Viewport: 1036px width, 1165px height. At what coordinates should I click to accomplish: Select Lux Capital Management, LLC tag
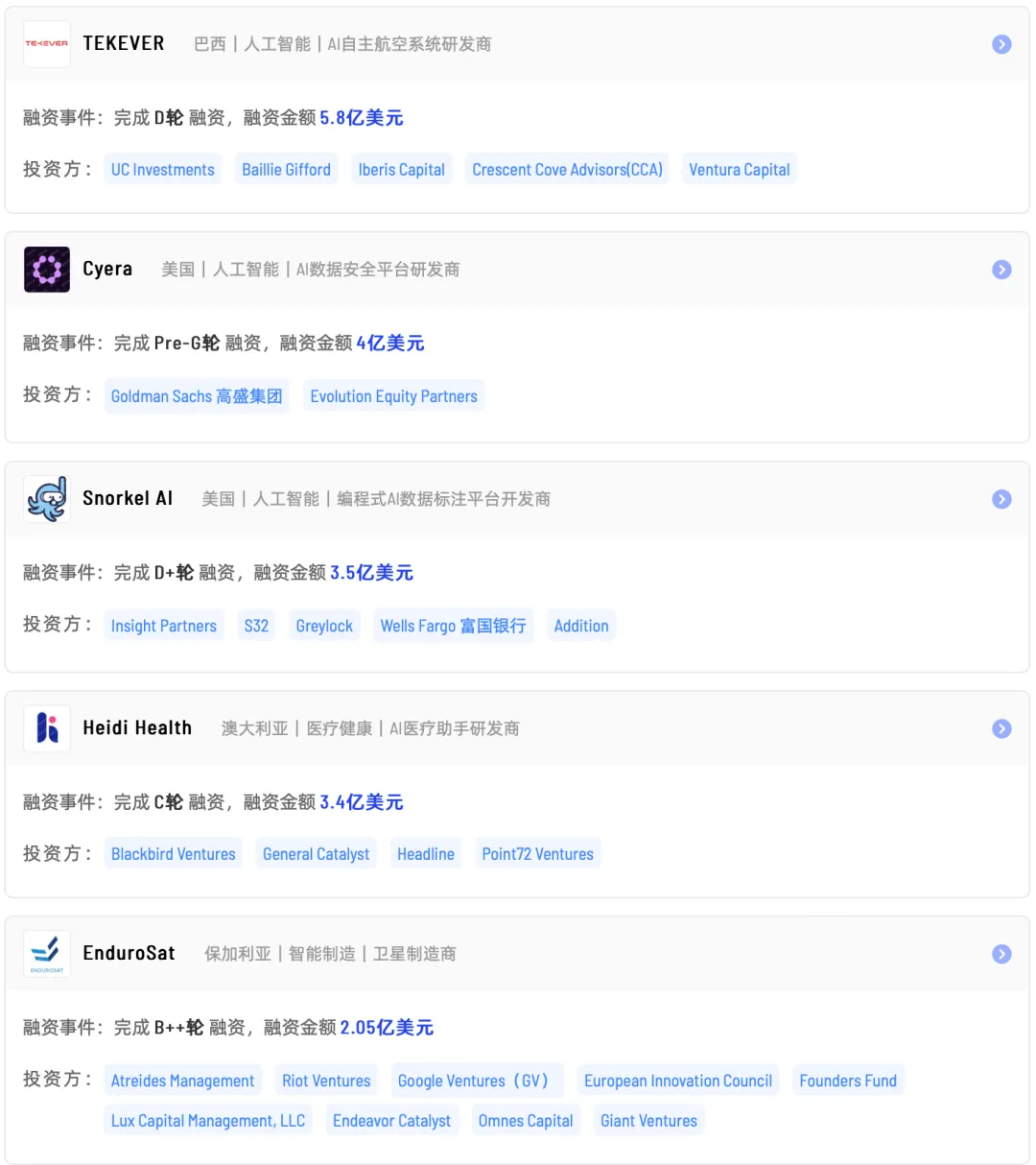click(x=208, y=1121)
